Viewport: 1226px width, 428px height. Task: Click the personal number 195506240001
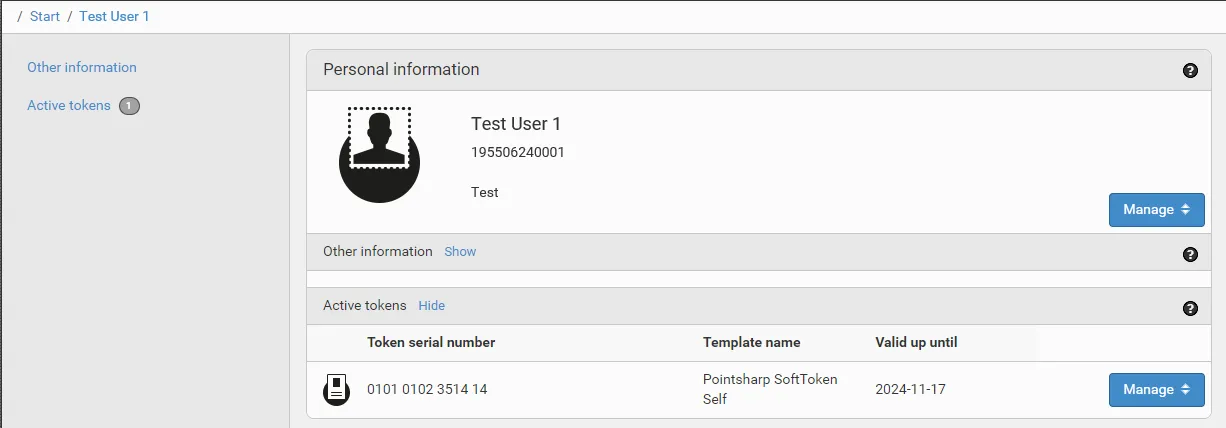518,153
